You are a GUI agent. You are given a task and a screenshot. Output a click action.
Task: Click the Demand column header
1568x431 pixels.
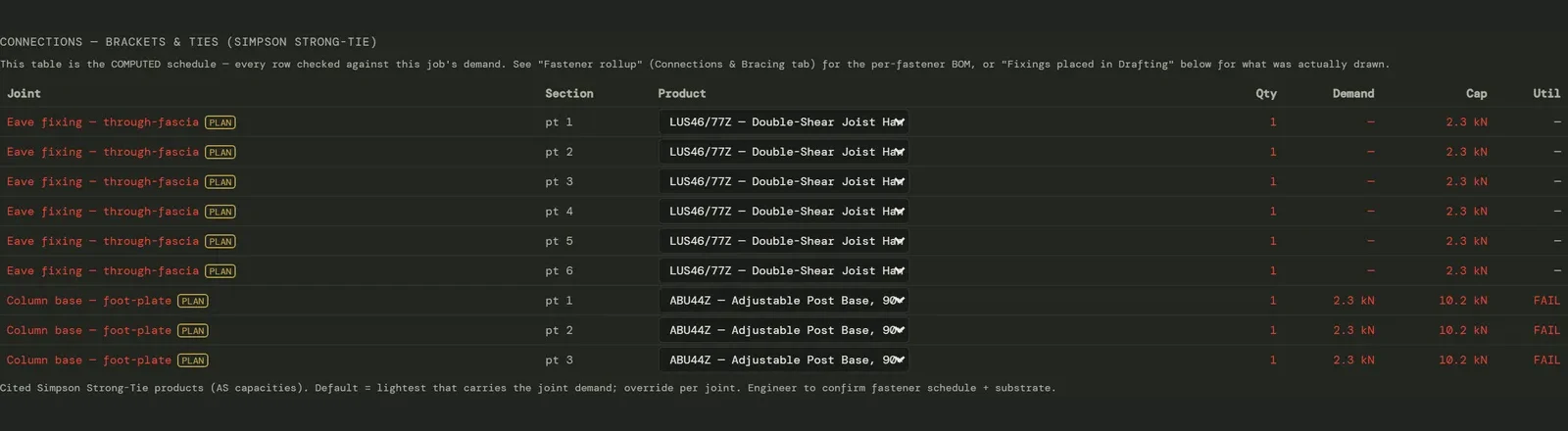1353,93
